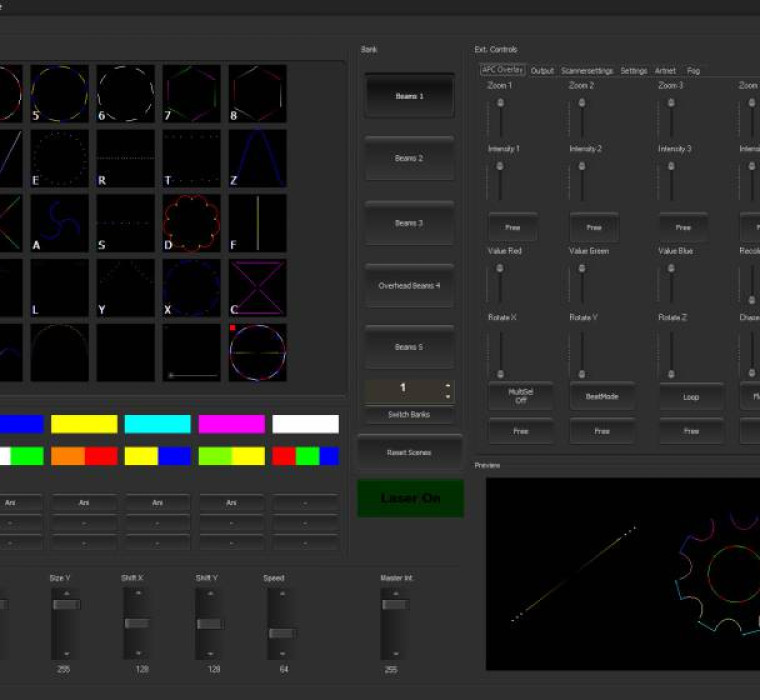Select the flower pattern scene labeled D

pyautogui.click(x=191, y=223)
